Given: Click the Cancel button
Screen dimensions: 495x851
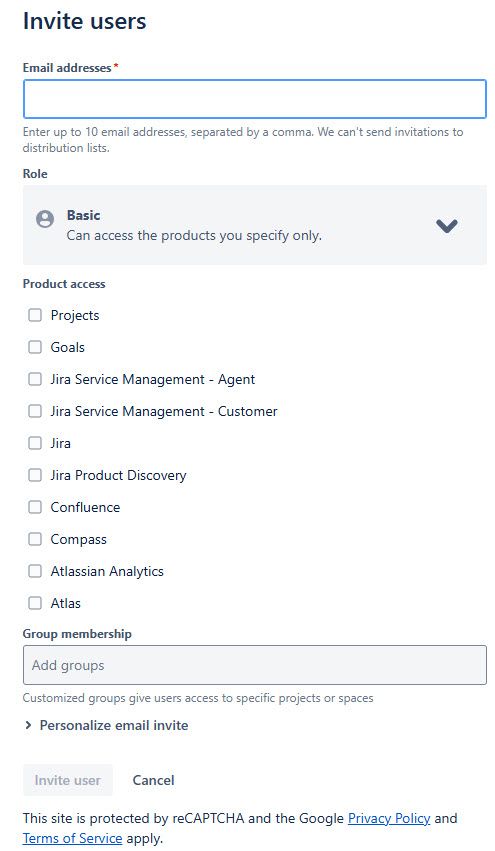Looking at the screenshot, I should (x=154, y=780).
